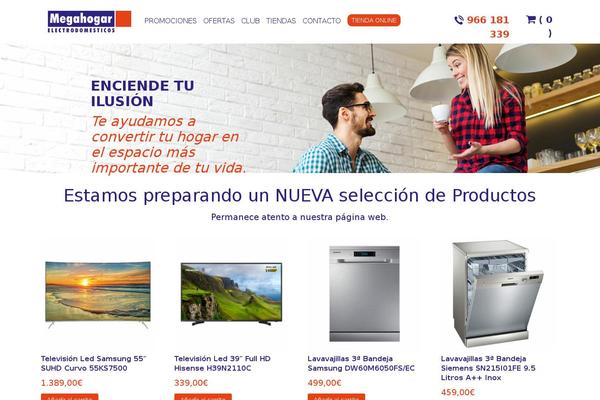Screen dimensions: 600x400
Task: View Samsung dishwasher product image
Action: tap(364, 294)
